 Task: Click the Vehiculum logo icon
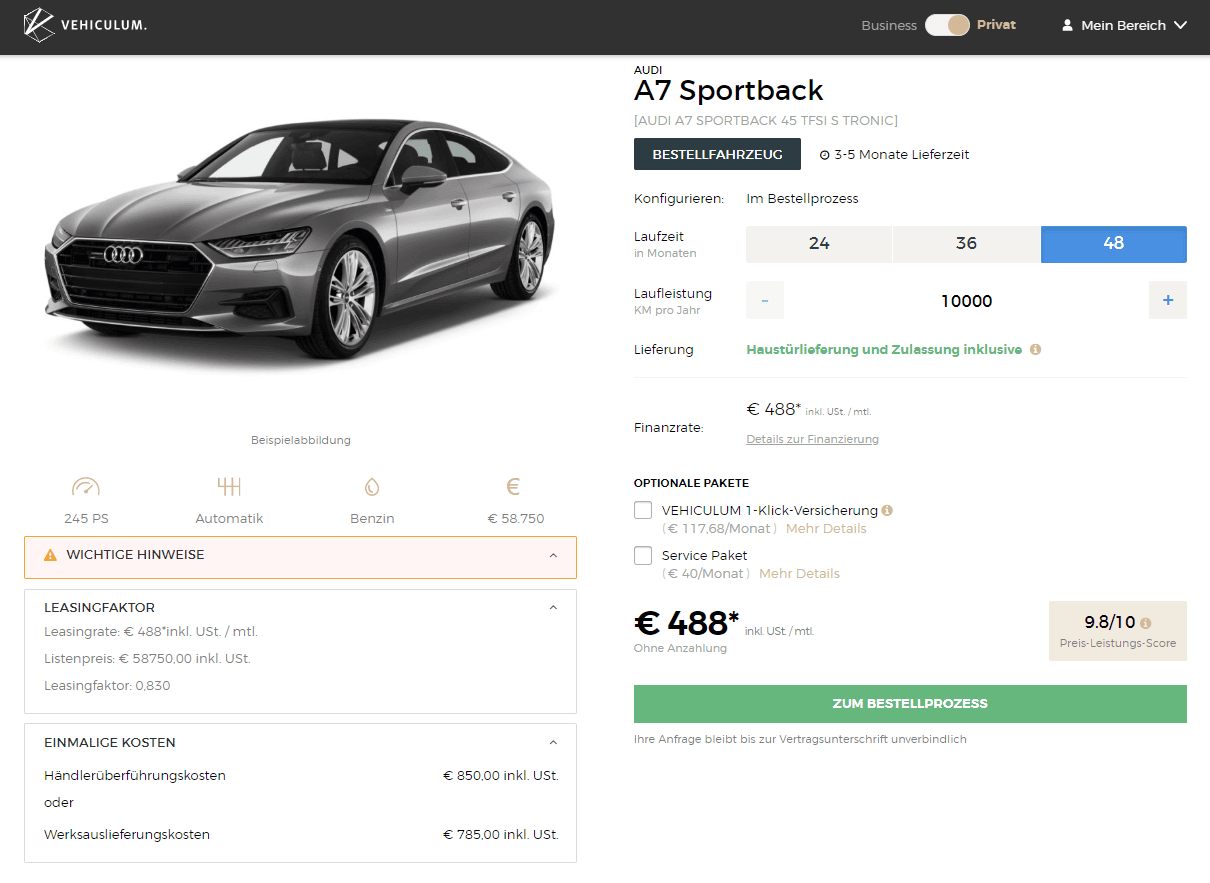pyautogui.click(x=40, y=25)
